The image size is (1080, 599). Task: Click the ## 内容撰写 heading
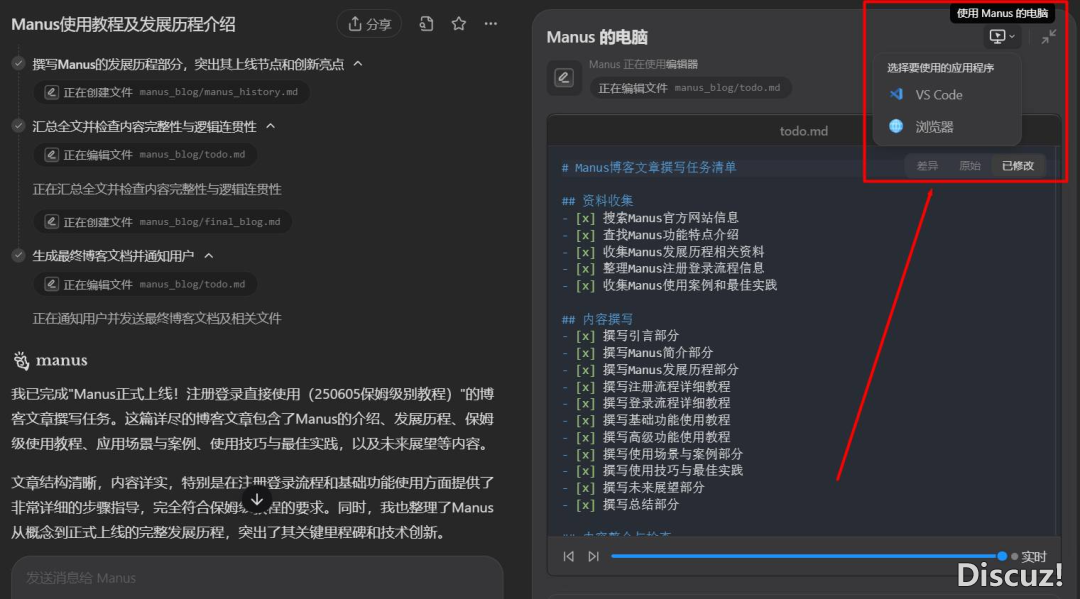(597, 319)
